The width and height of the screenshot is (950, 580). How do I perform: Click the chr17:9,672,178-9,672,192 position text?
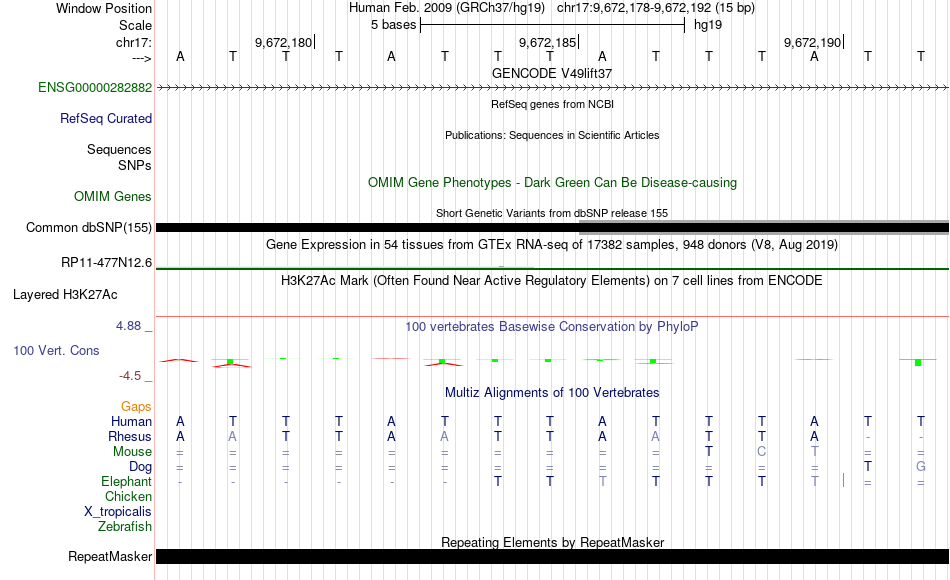[656, 8]
